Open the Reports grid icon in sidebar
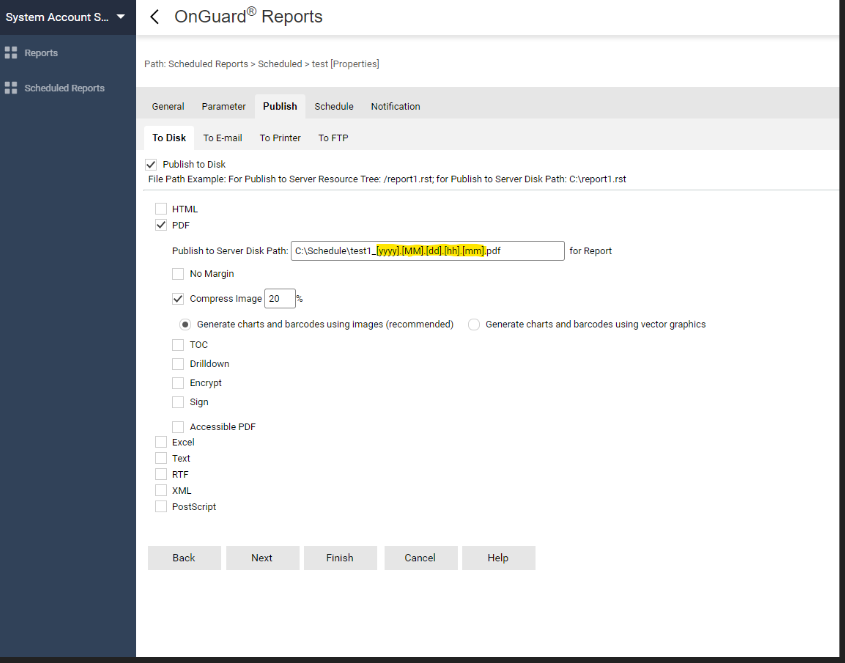This screenshot has height=663, width=845. (x=11, y=52)
